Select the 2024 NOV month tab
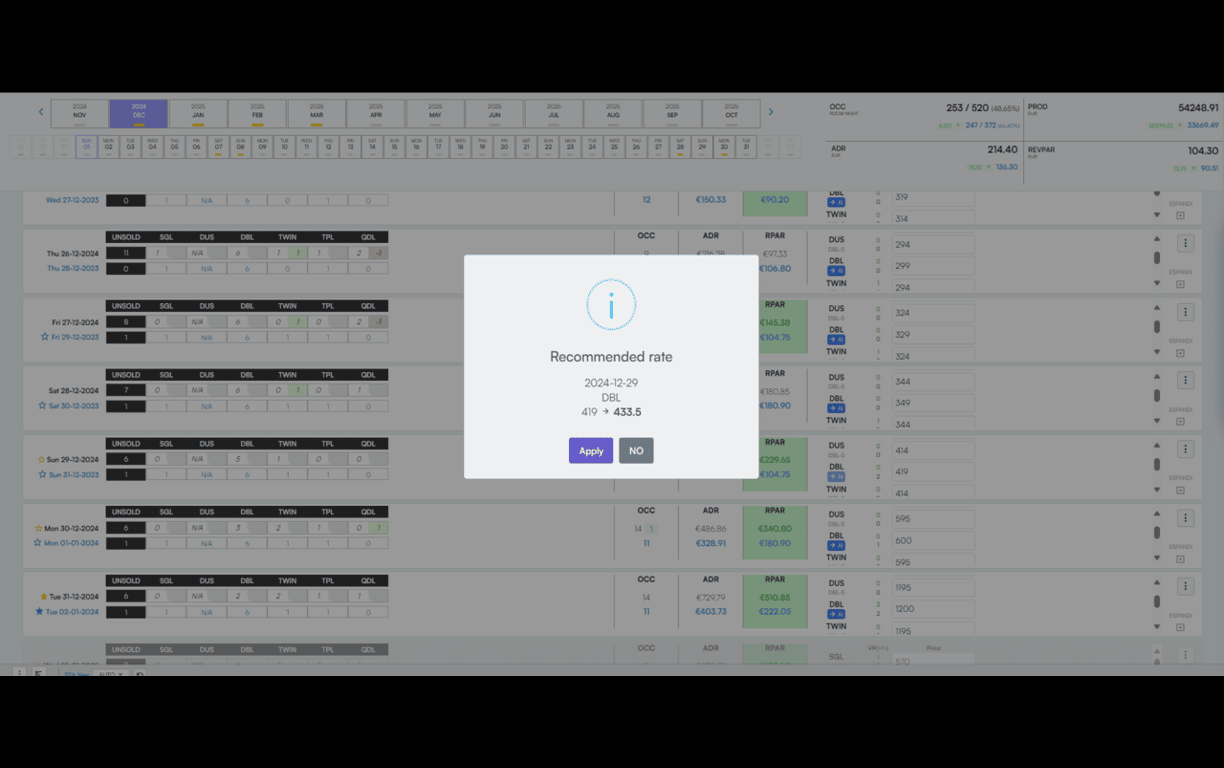 click(79, 112)
